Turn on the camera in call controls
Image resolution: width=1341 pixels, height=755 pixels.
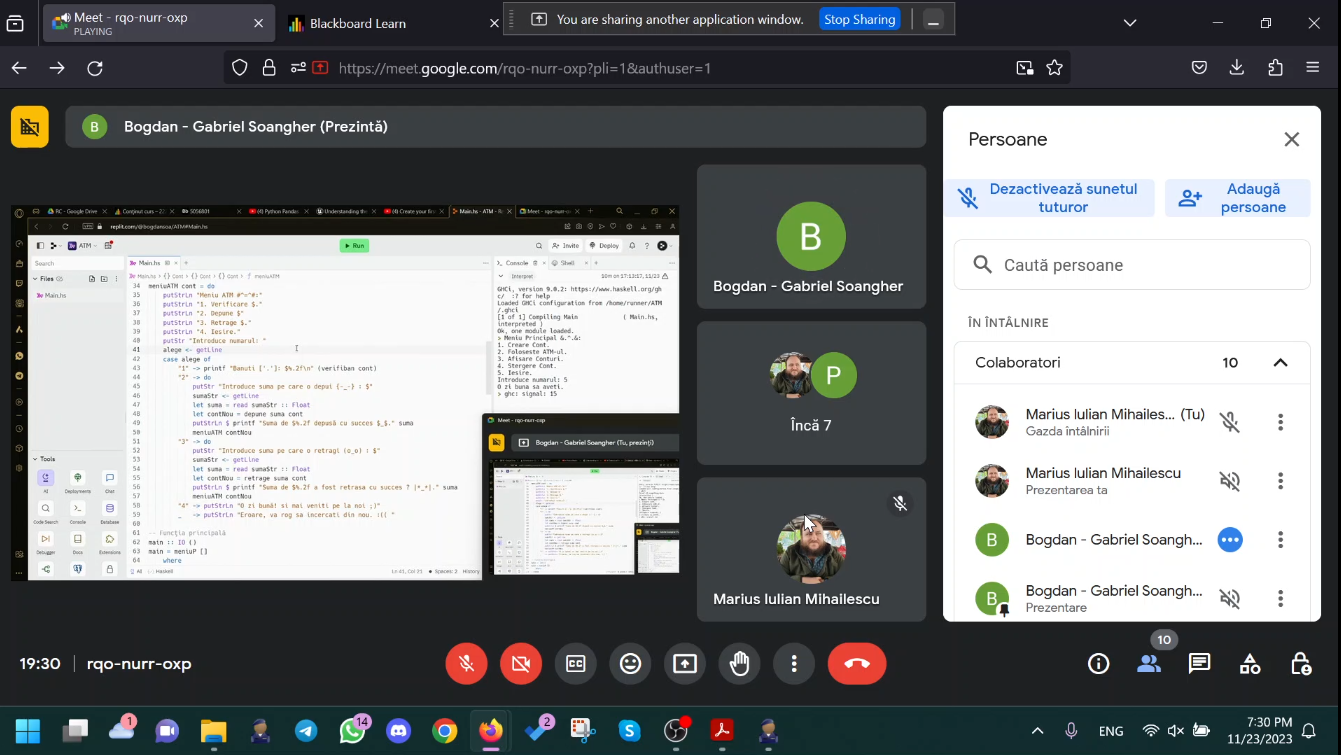pyautogui.click(x=521, y=664)
